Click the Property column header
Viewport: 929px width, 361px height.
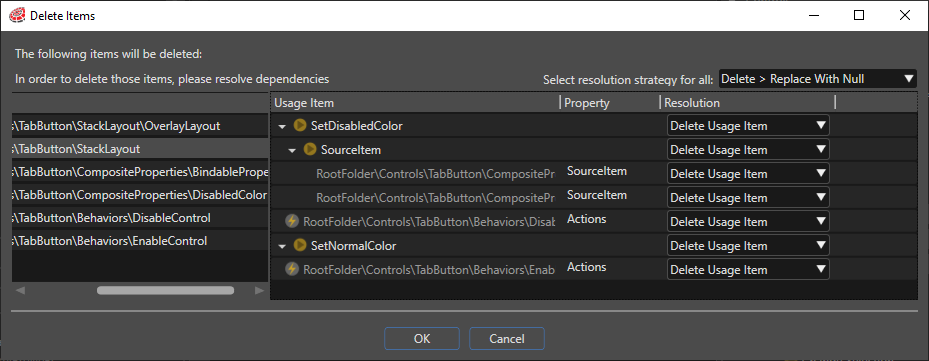[x=610, y=103]
